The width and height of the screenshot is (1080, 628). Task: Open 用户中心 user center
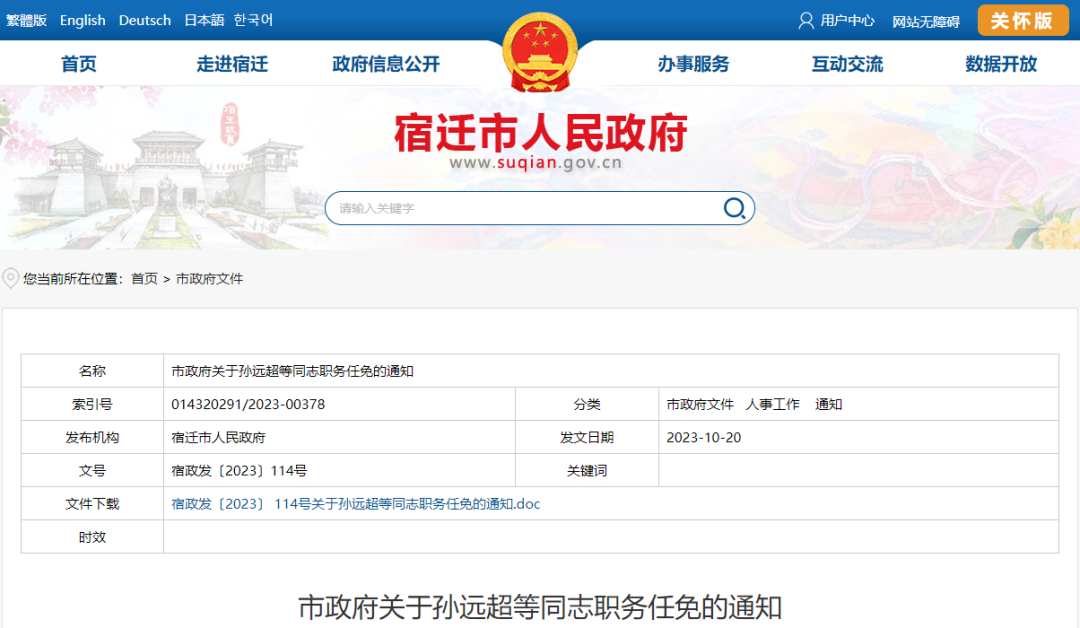pyautogui.click(x=847, y=21)
